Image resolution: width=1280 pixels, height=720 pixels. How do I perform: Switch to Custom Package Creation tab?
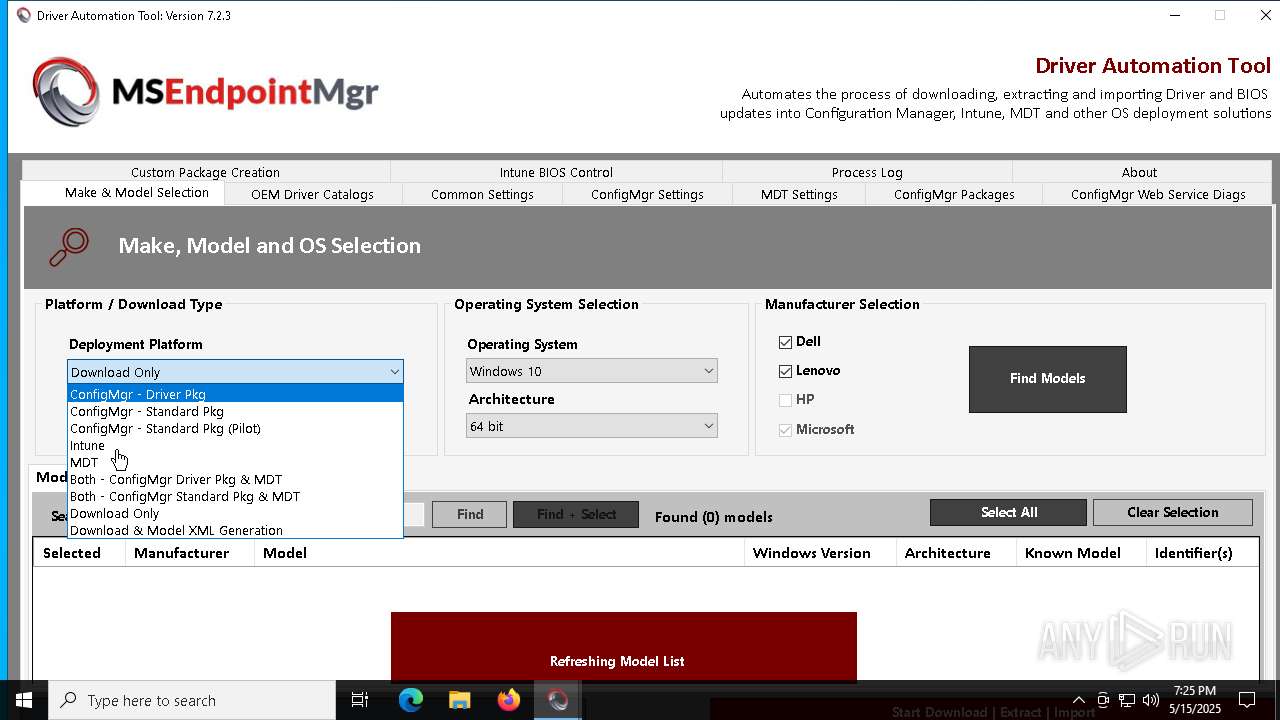coord(206,172)
